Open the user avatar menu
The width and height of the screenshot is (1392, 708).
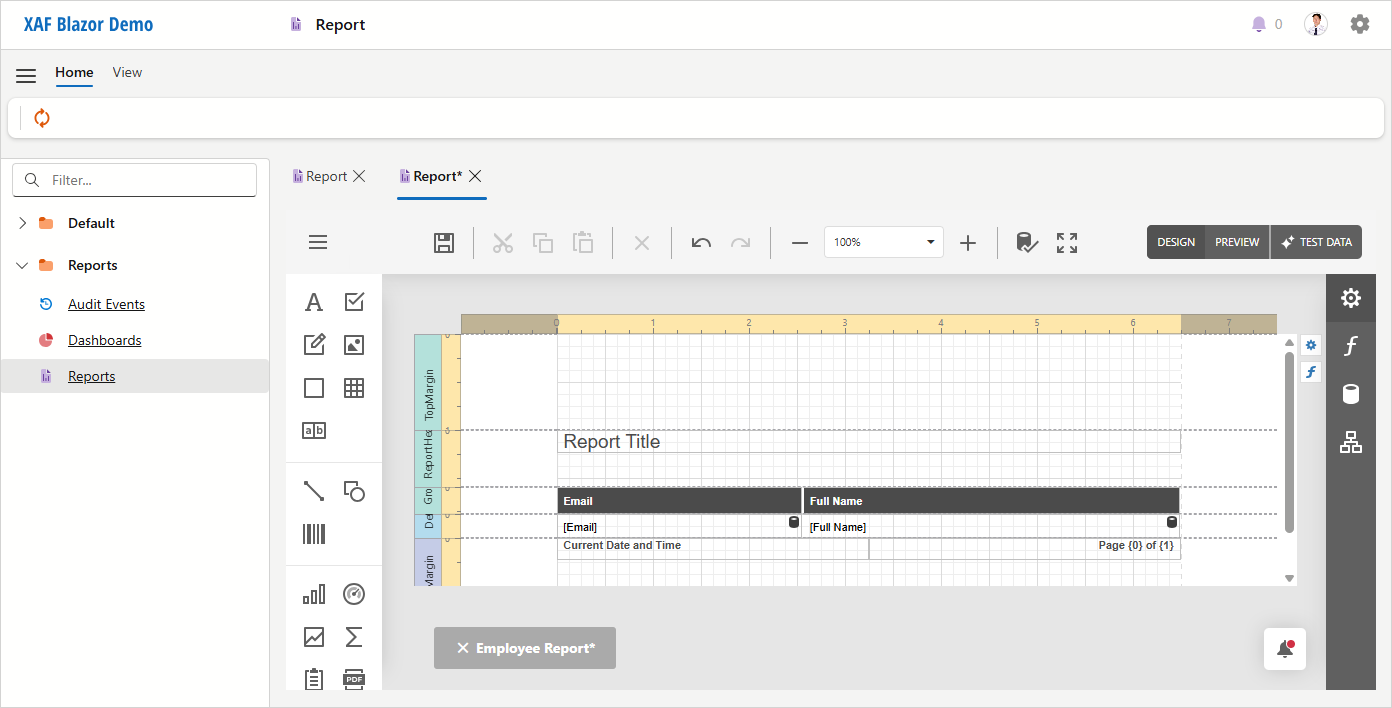[x=1316, y=24]
